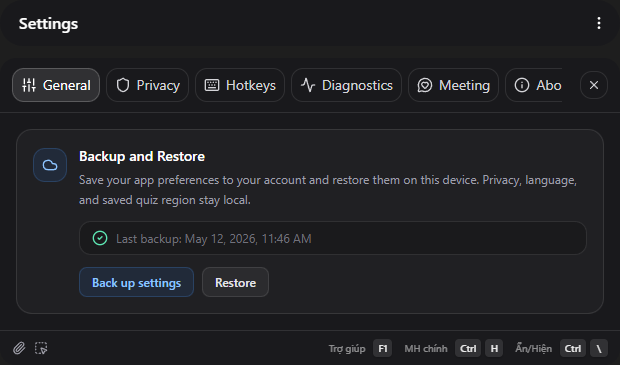Click the Ctrl key badge beside H

(x=468, y=348)
